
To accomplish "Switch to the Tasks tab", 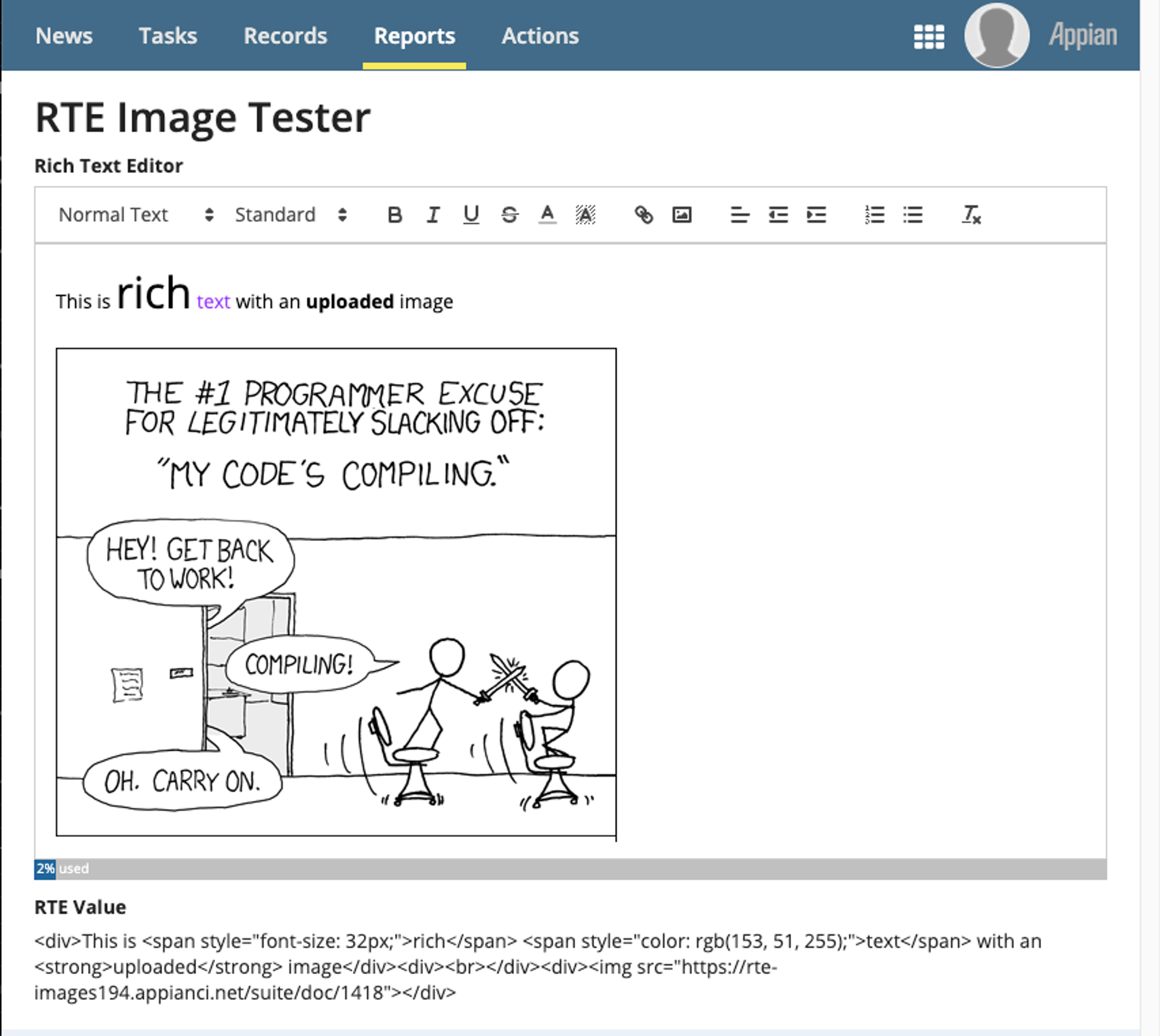I will pyautogui.click(x=168, y=36).
